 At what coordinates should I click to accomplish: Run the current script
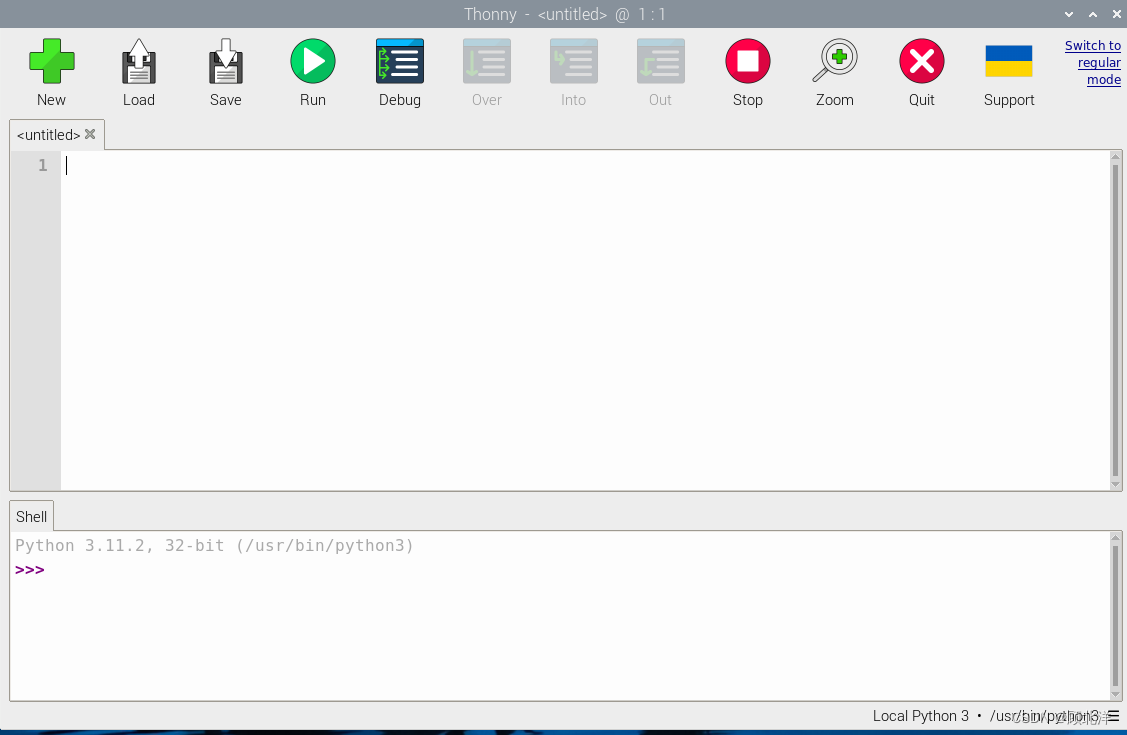click(313, 62)
